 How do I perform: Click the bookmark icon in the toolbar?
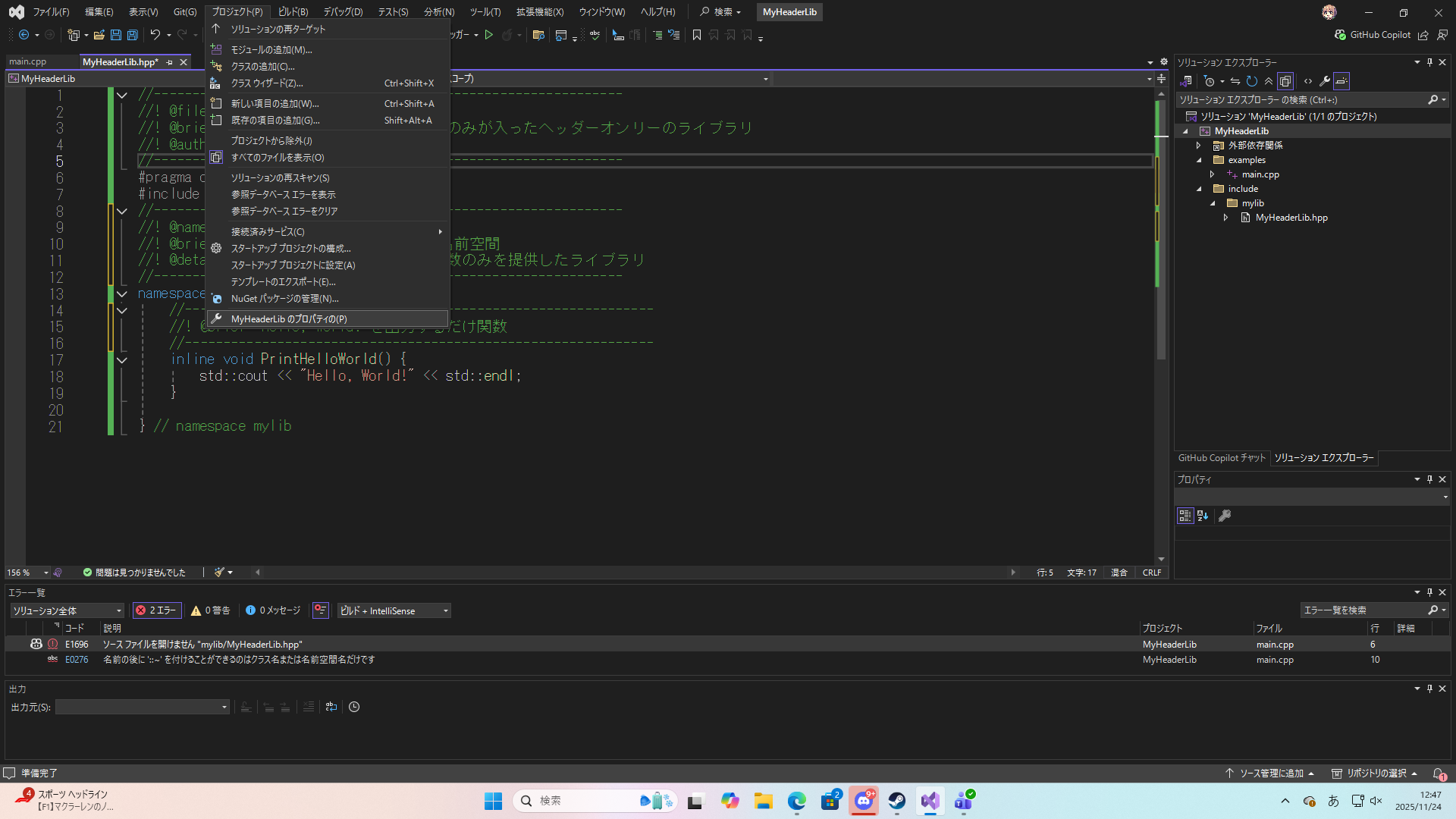[697, 35]
